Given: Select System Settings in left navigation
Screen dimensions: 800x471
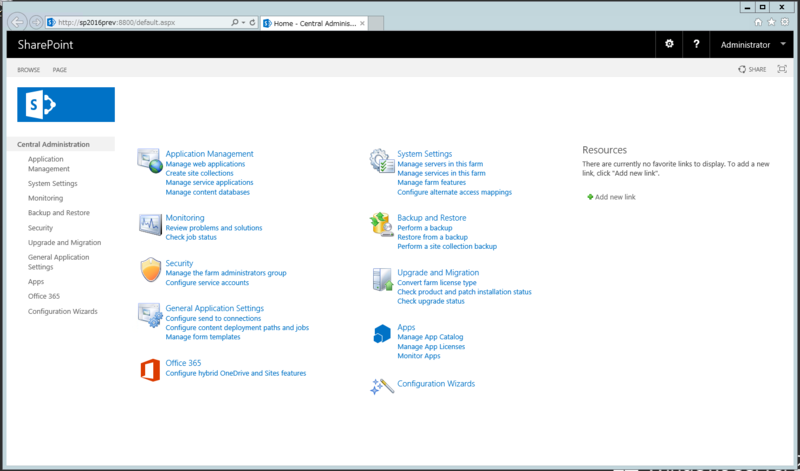Looking at the screenshot, I should coord(53,183).
